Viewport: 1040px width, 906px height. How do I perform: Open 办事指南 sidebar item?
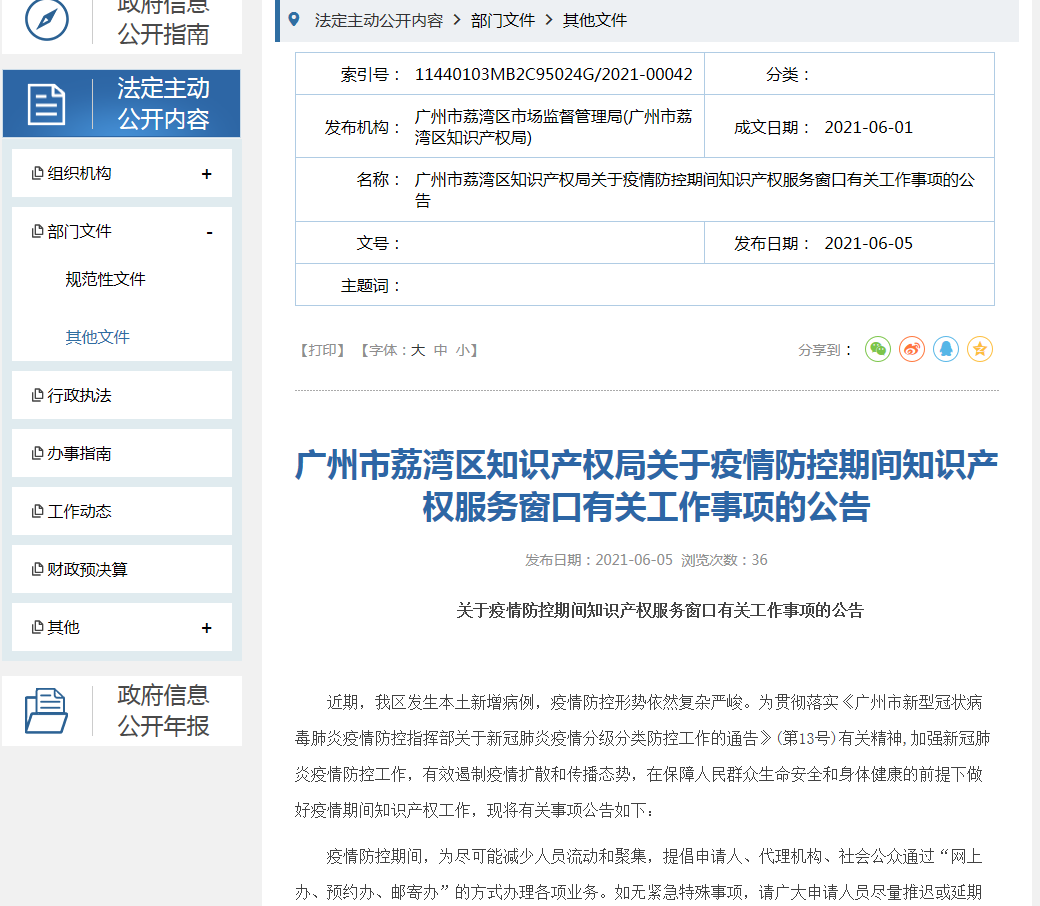pyautogui.click(x=122, y=453)
